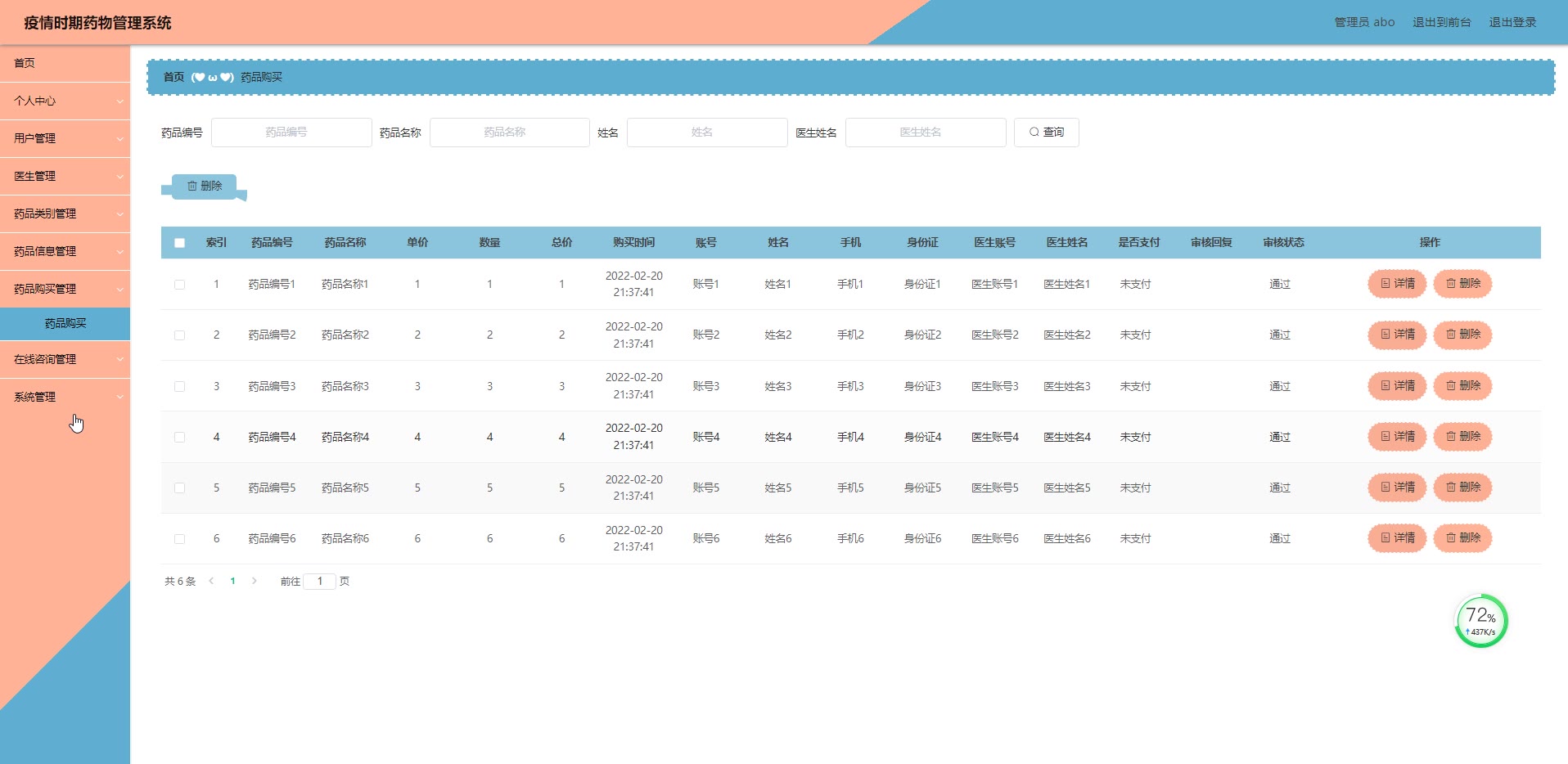Image resolution: width=1568 pixels, height=764 pixels.
Task: Toggle the select-all checkbox in table header
Action: tap(180, 243)
